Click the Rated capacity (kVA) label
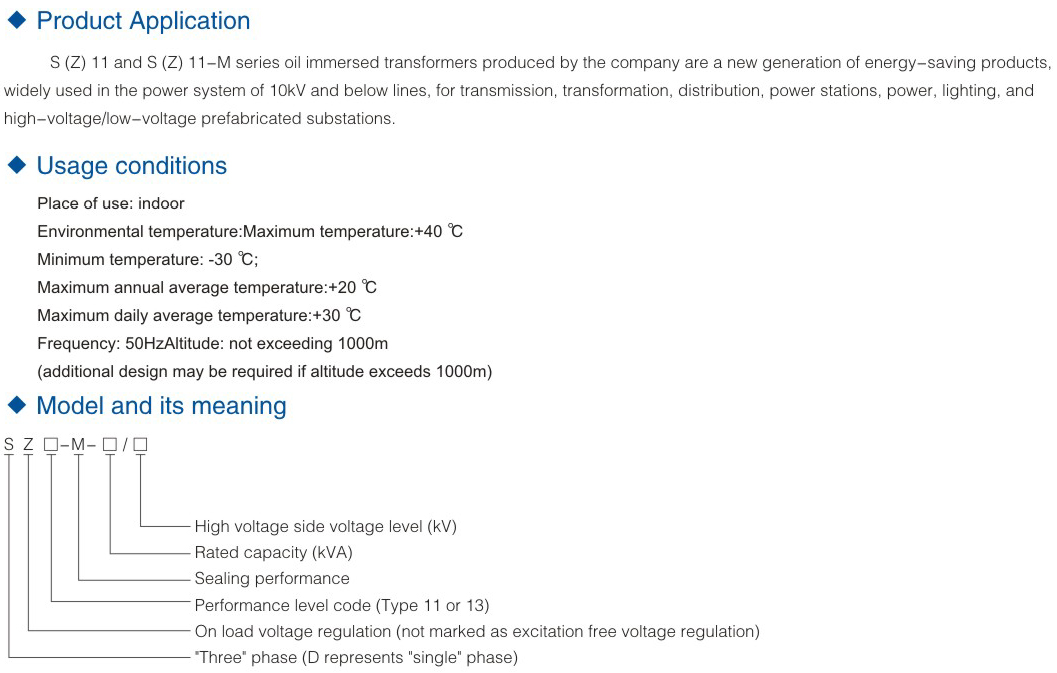This screenshot has height=673, width=1057. pos(274,553)
